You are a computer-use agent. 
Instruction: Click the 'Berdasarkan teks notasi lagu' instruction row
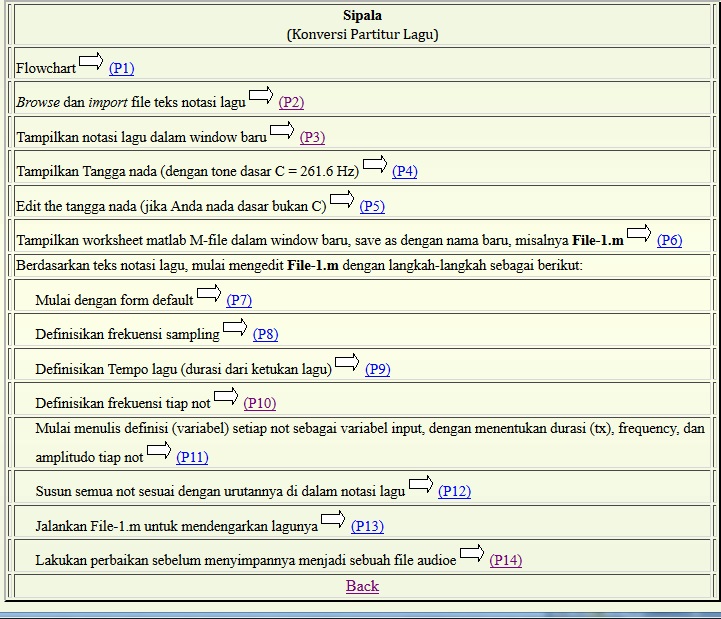[x=362, y=265]
